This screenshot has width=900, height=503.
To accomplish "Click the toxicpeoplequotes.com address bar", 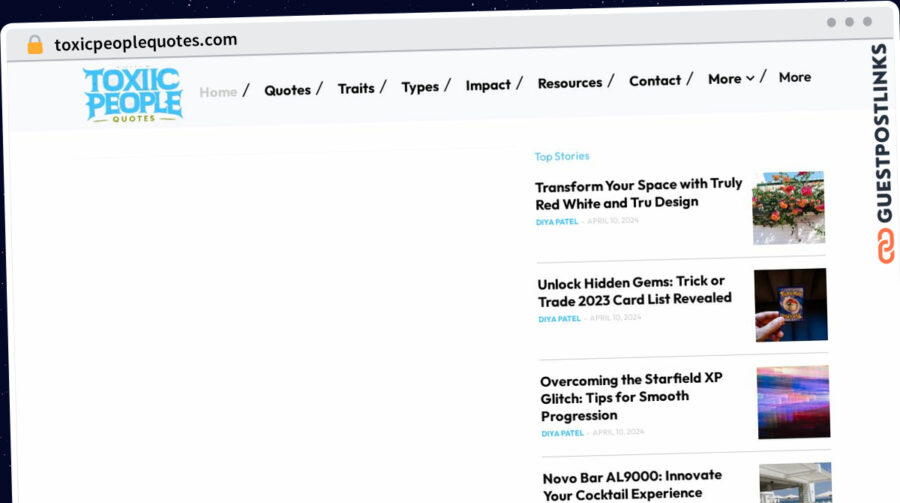I will (145, 41).
